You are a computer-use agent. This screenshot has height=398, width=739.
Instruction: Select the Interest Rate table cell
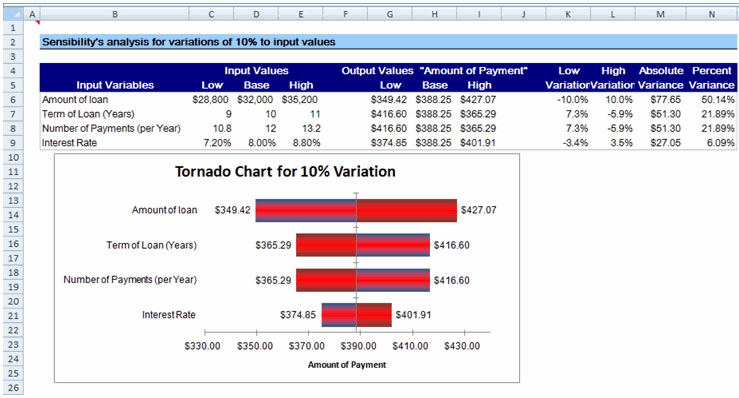click(69, 143)
